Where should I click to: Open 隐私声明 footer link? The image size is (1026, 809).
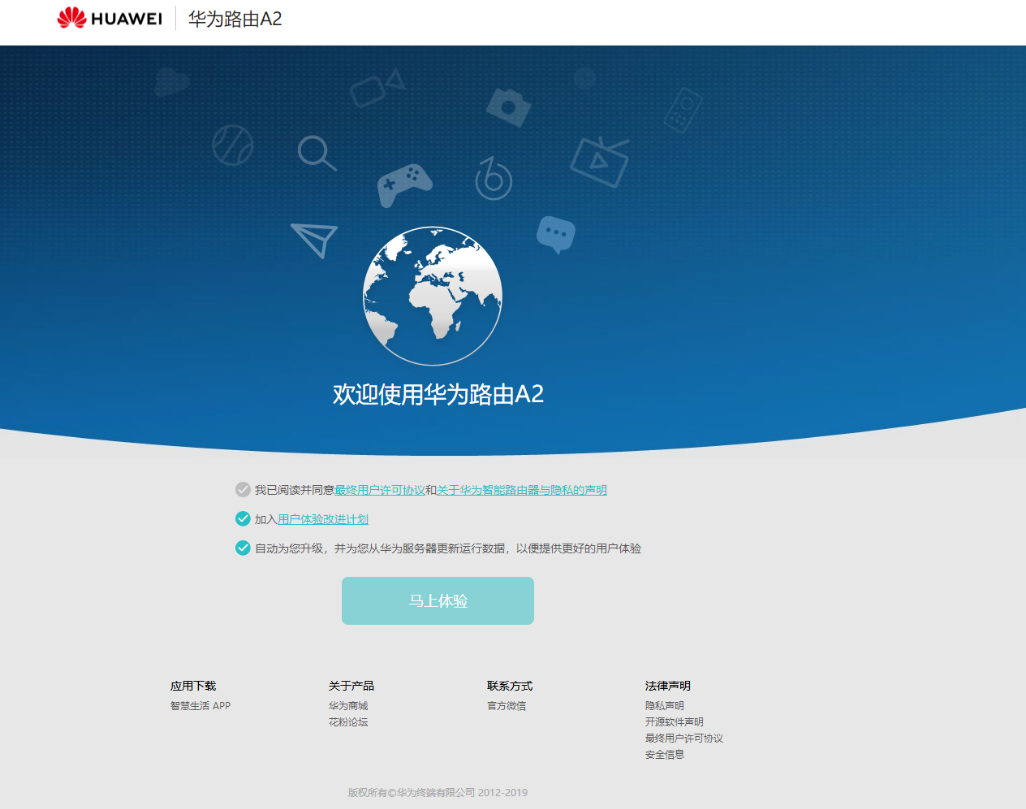665,706
